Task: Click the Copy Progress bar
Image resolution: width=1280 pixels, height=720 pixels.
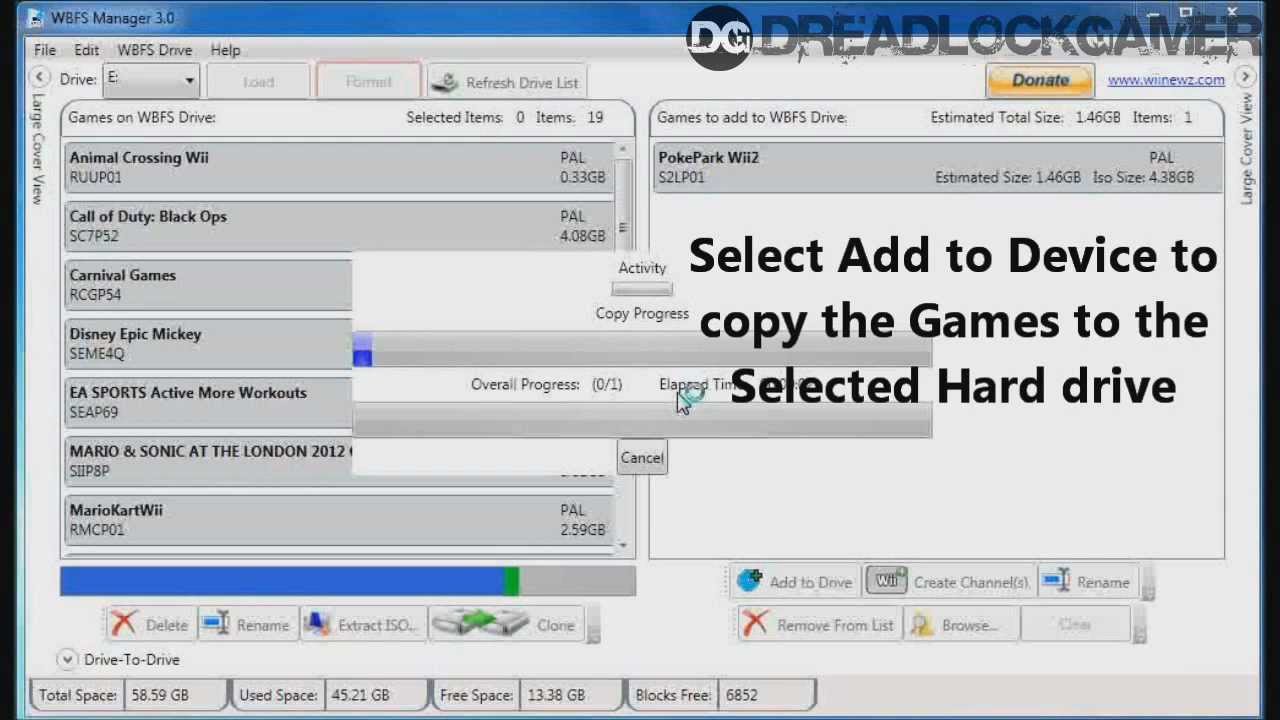Action: click(642, 351)
